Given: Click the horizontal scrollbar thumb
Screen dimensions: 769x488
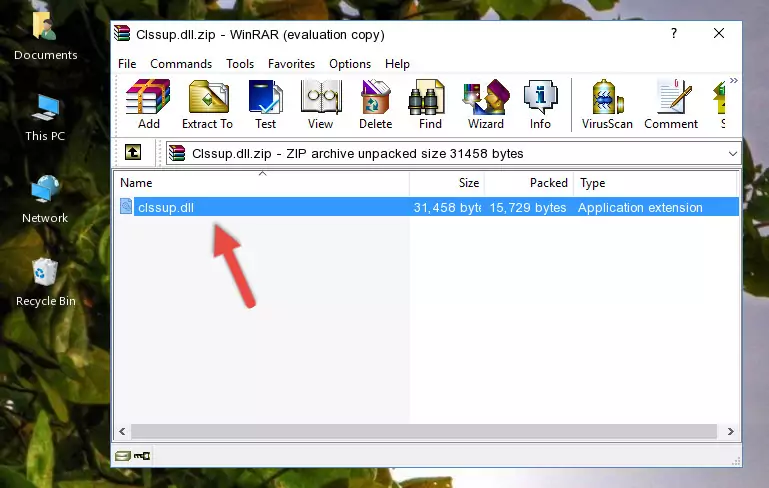Looking at the screenshot, I should (x=424, y=431).
